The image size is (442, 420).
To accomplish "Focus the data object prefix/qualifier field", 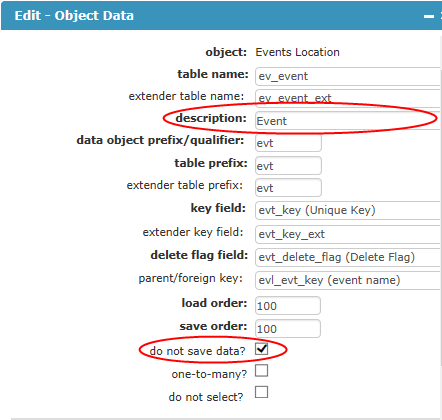I will (x=288, y=143).
